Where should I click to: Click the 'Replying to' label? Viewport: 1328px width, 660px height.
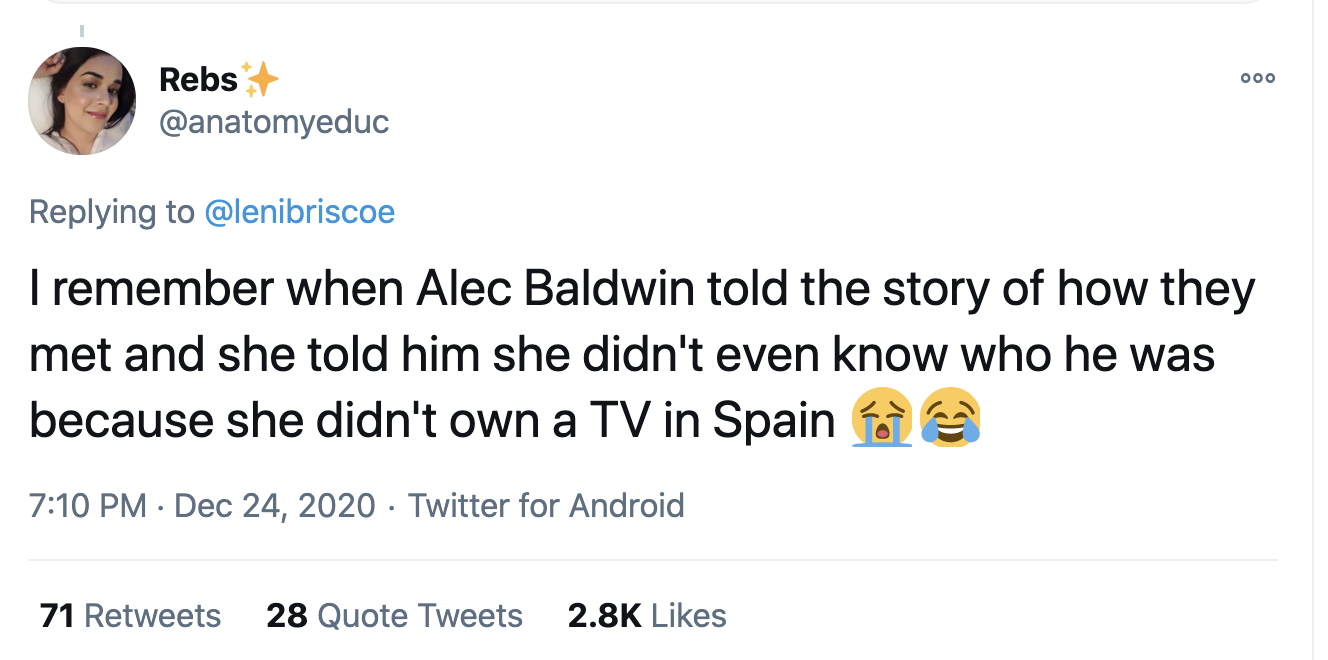tap(112, 212)
